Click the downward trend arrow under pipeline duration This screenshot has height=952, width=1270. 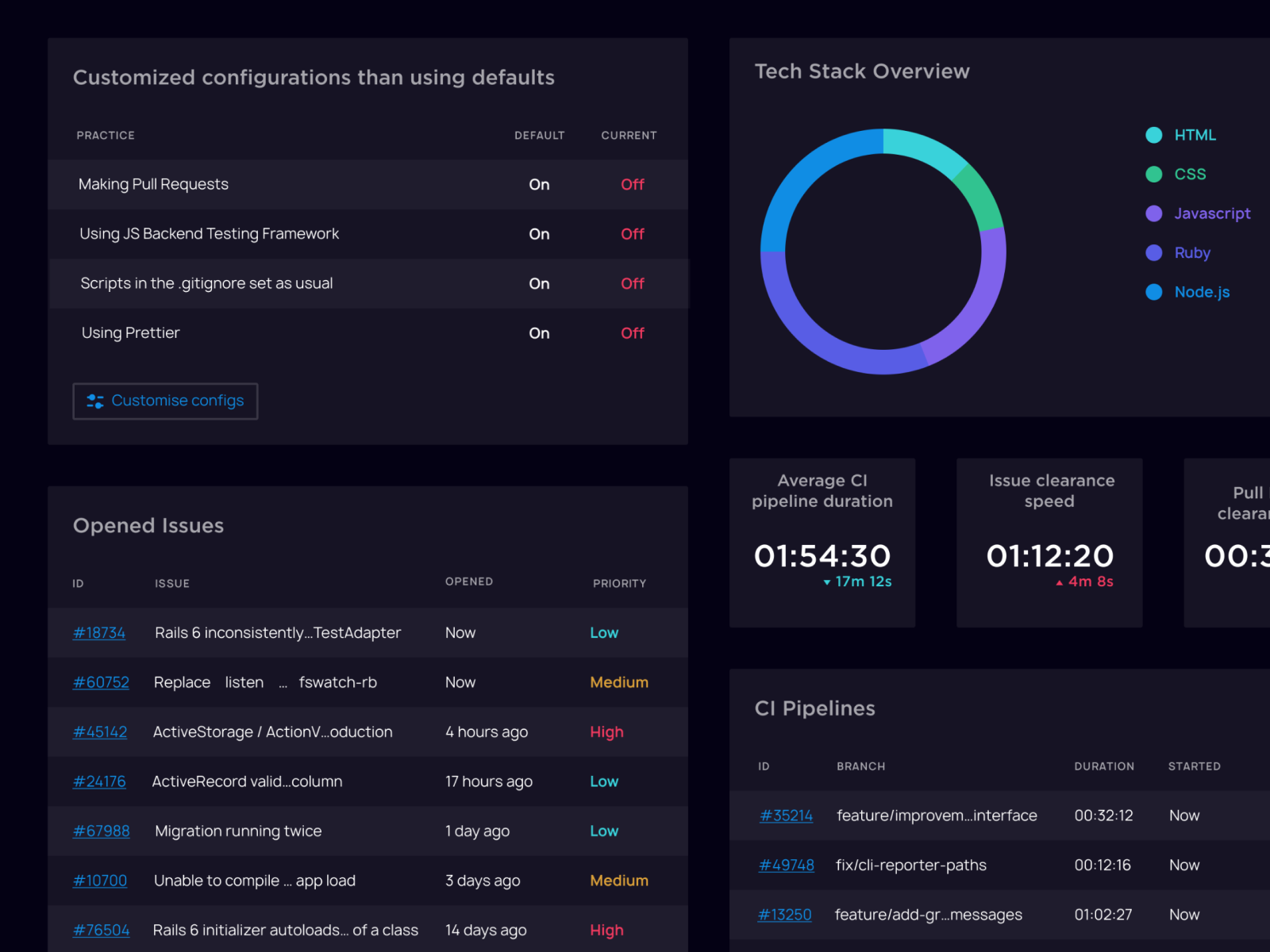(x=826, y=582)
